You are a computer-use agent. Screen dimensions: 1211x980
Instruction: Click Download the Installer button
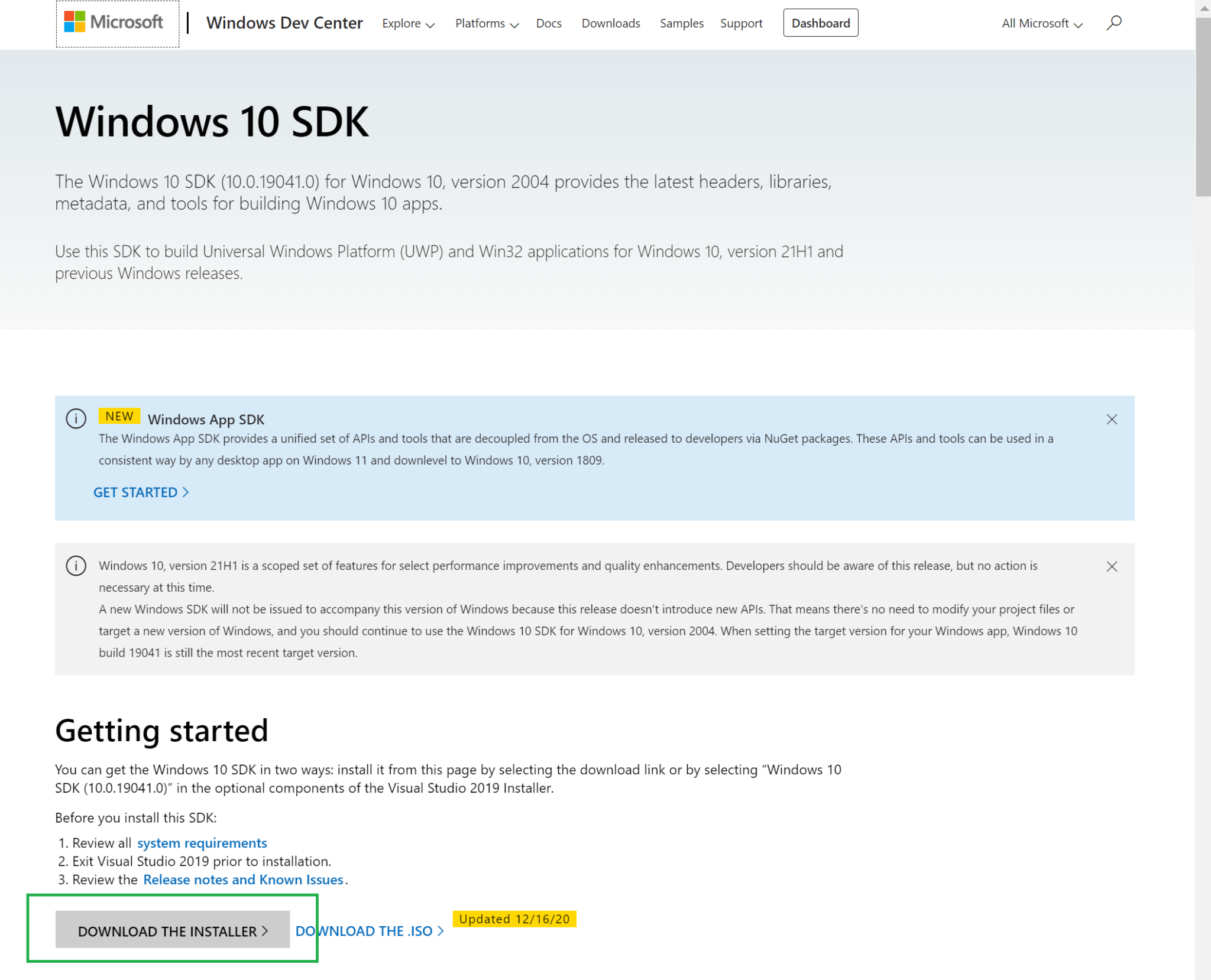coord(172,931)
